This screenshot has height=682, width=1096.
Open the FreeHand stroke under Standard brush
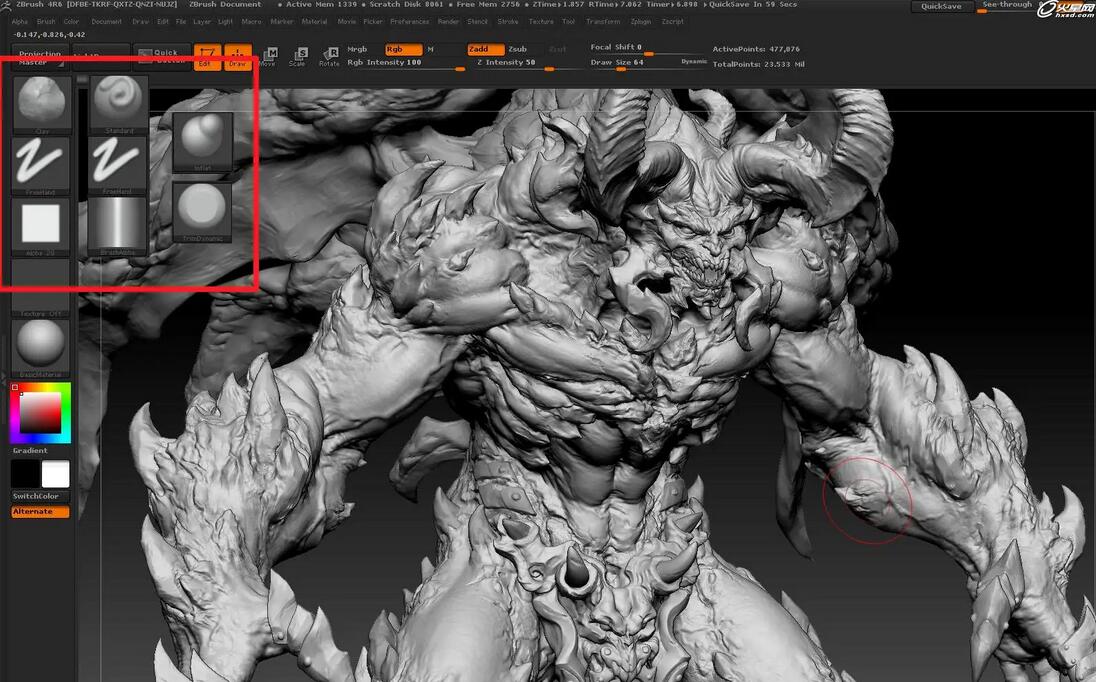pyautogui.click(x=118, y=165)
